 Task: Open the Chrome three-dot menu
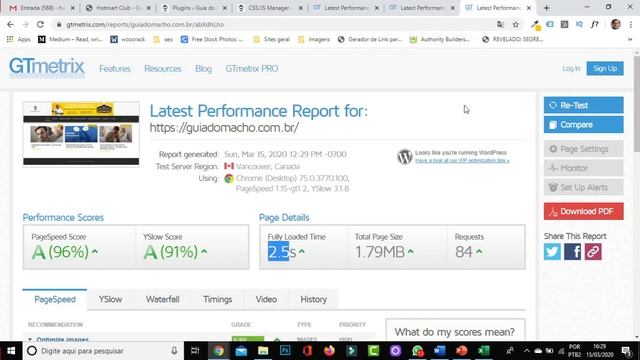click(631, 24)
